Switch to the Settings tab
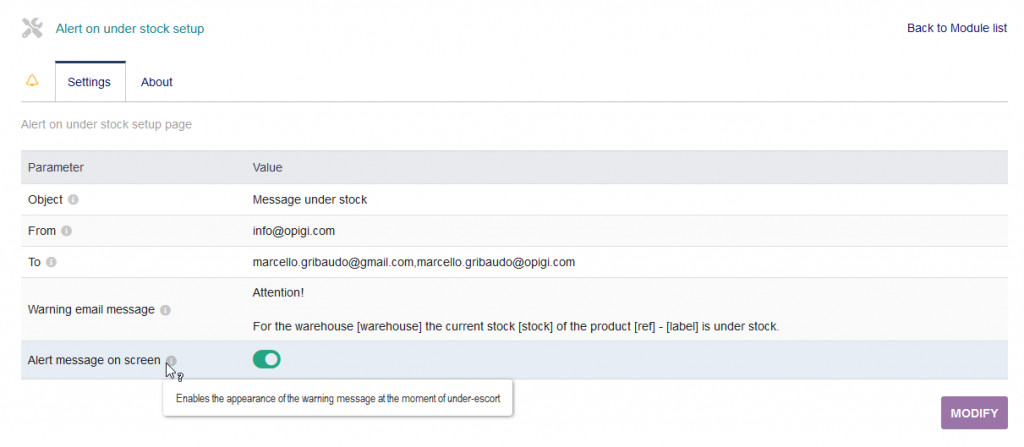Image resolution: width=1024 pixels, height=447 pixels. [x=89, y=82]
